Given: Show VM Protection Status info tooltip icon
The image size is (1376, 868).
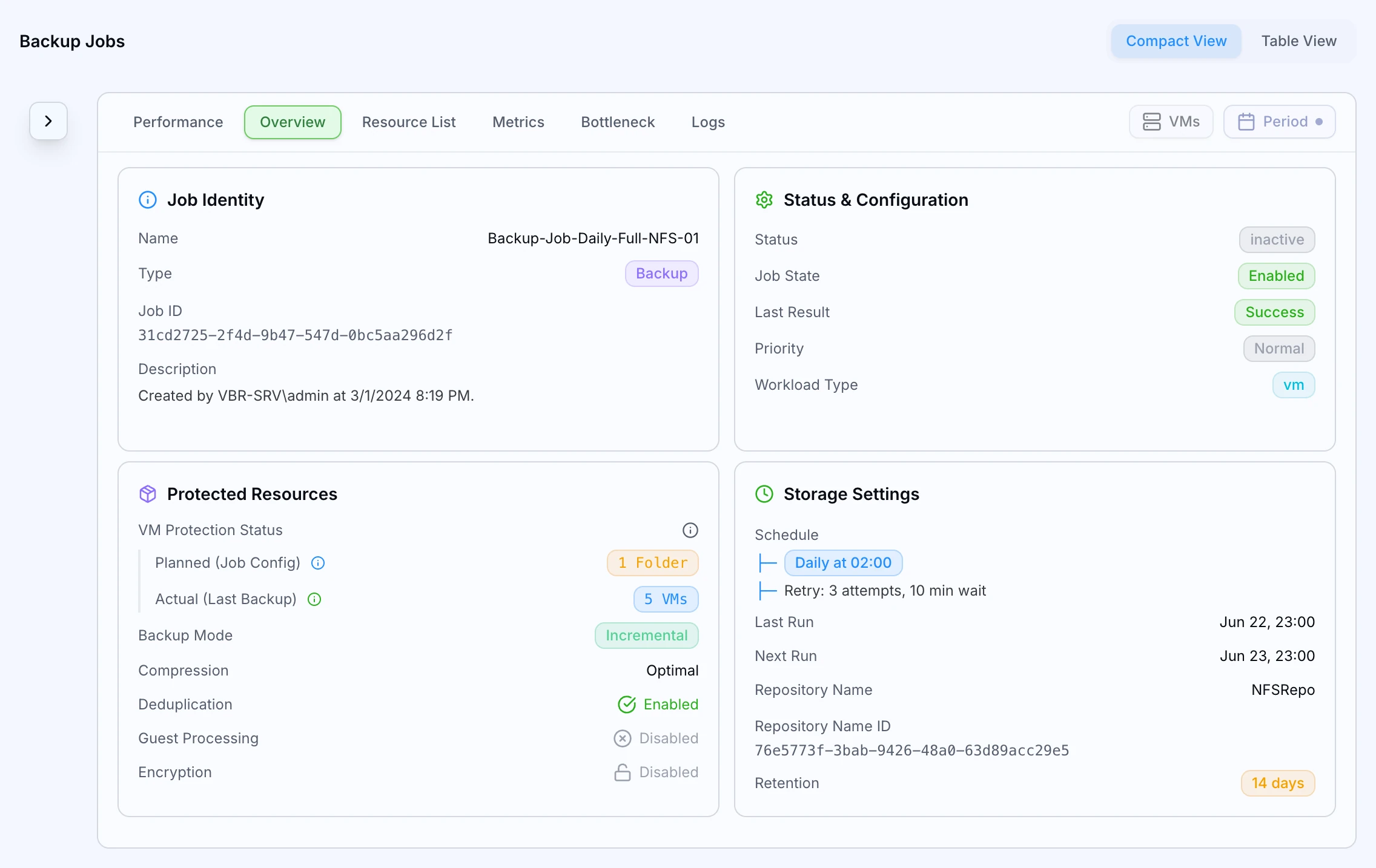Looking at the screenshot, I should click(x=690, y=530).
